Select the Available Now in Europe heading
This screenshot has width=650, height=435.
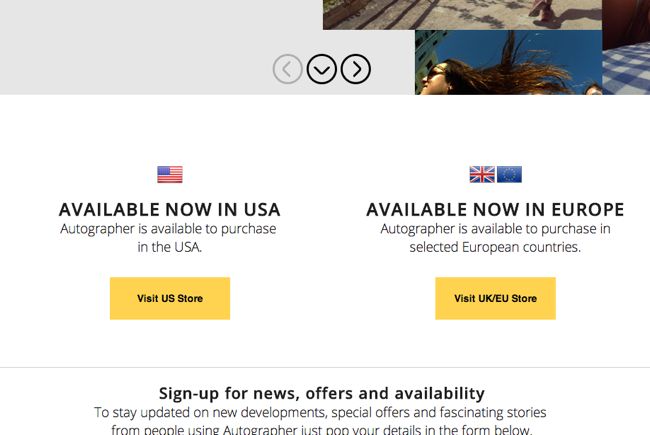[x=495, y=209]
